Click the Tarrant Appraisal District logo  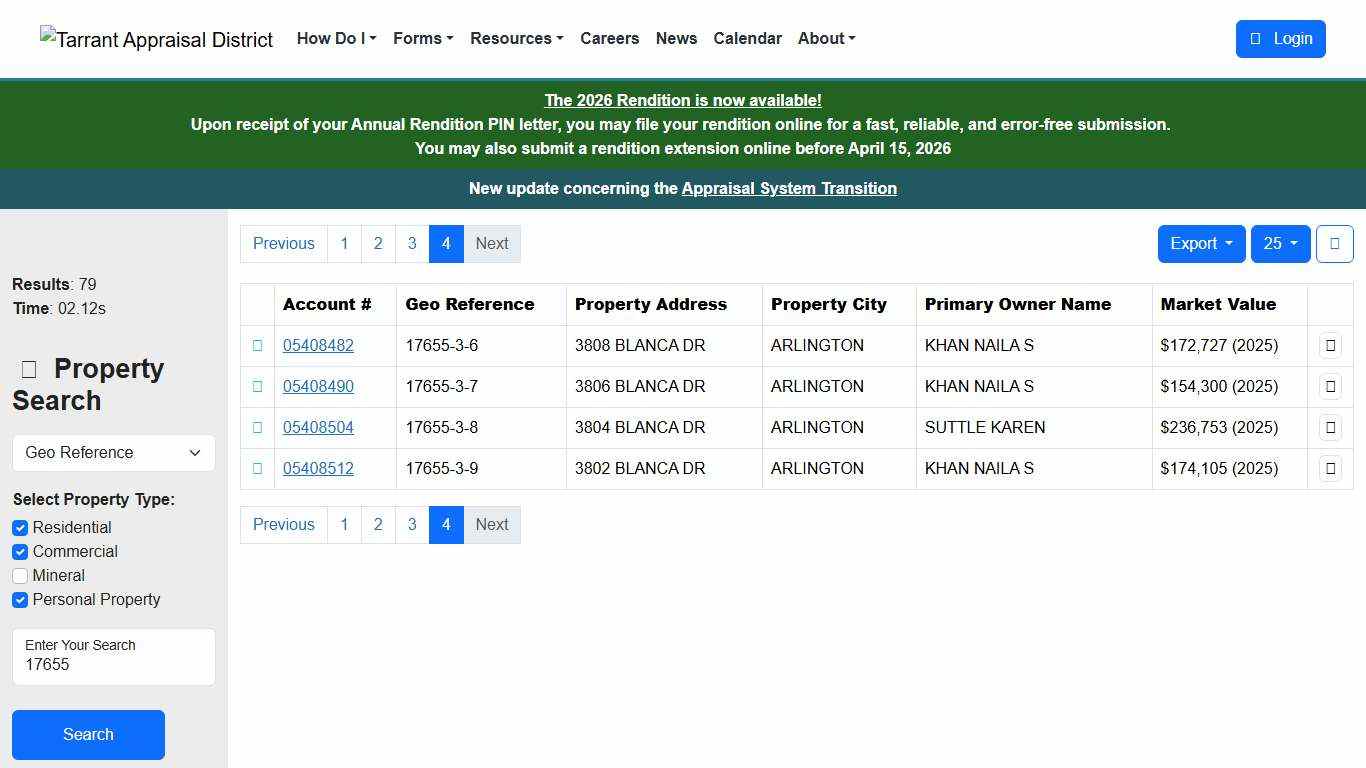pyautogui.click(x=156, y=38)
